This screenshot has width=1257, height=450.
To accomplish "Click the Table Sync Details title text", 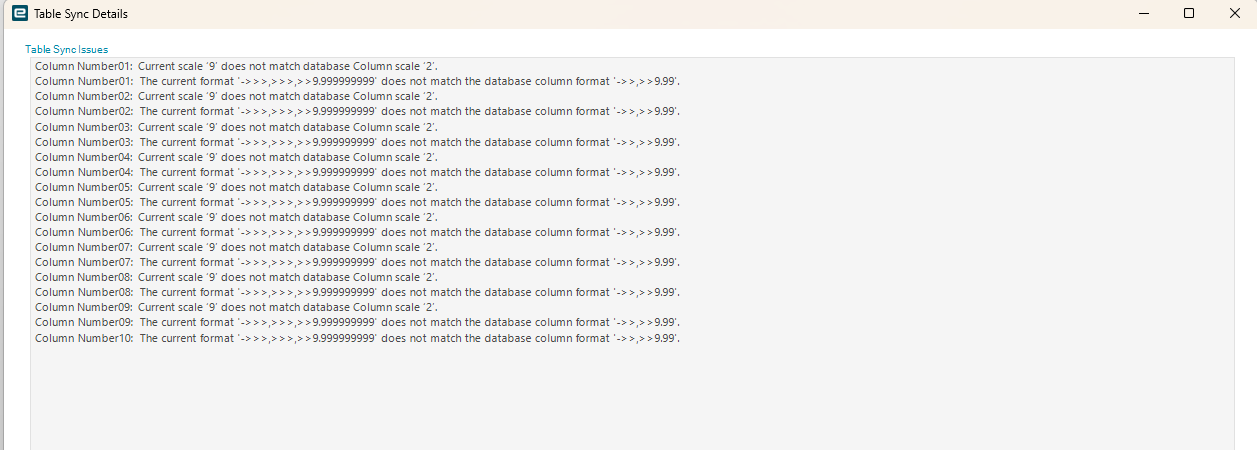I will point(81,14).
